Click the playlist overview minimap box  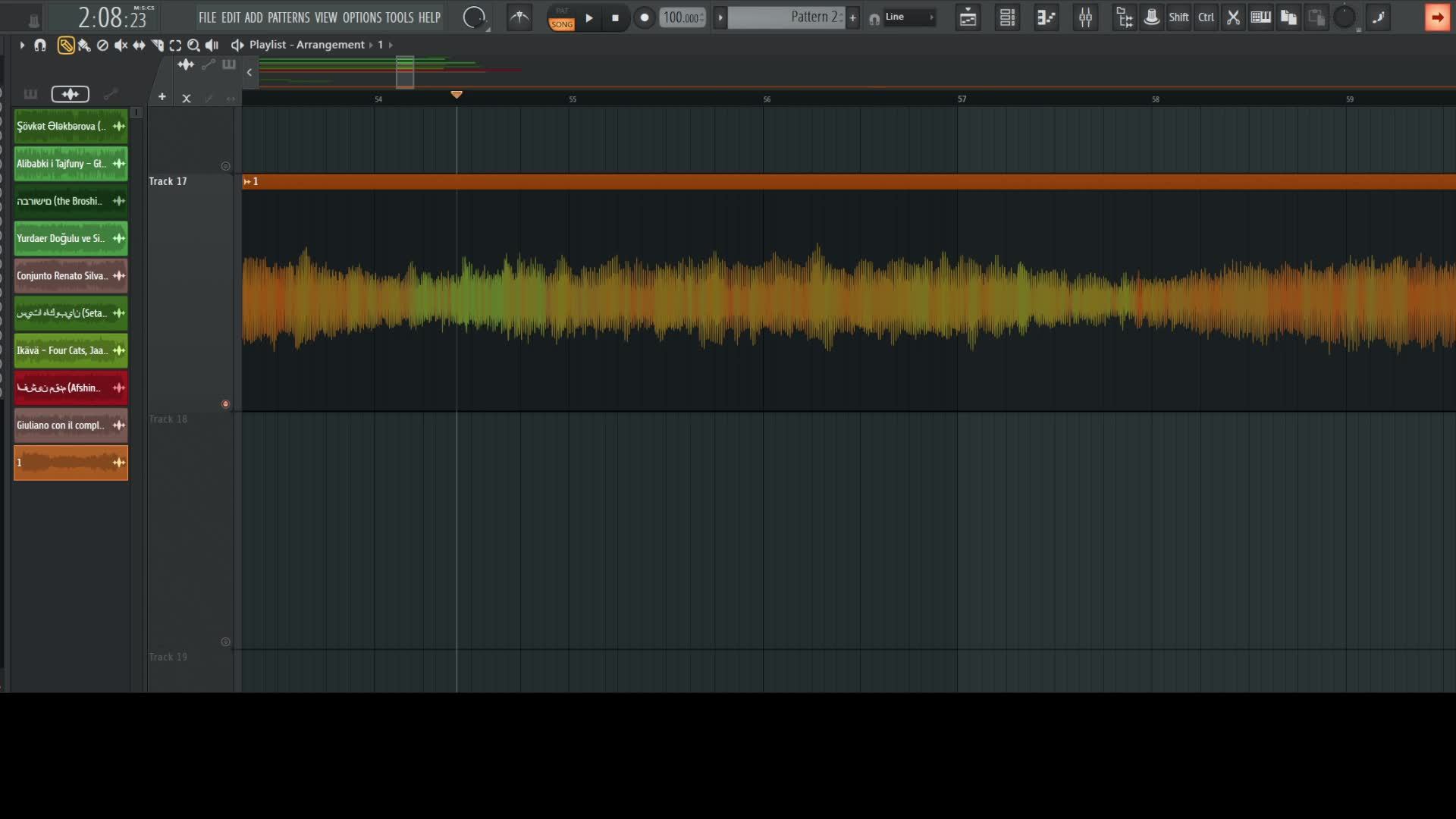pyautogui.click(x=405, y=72)
